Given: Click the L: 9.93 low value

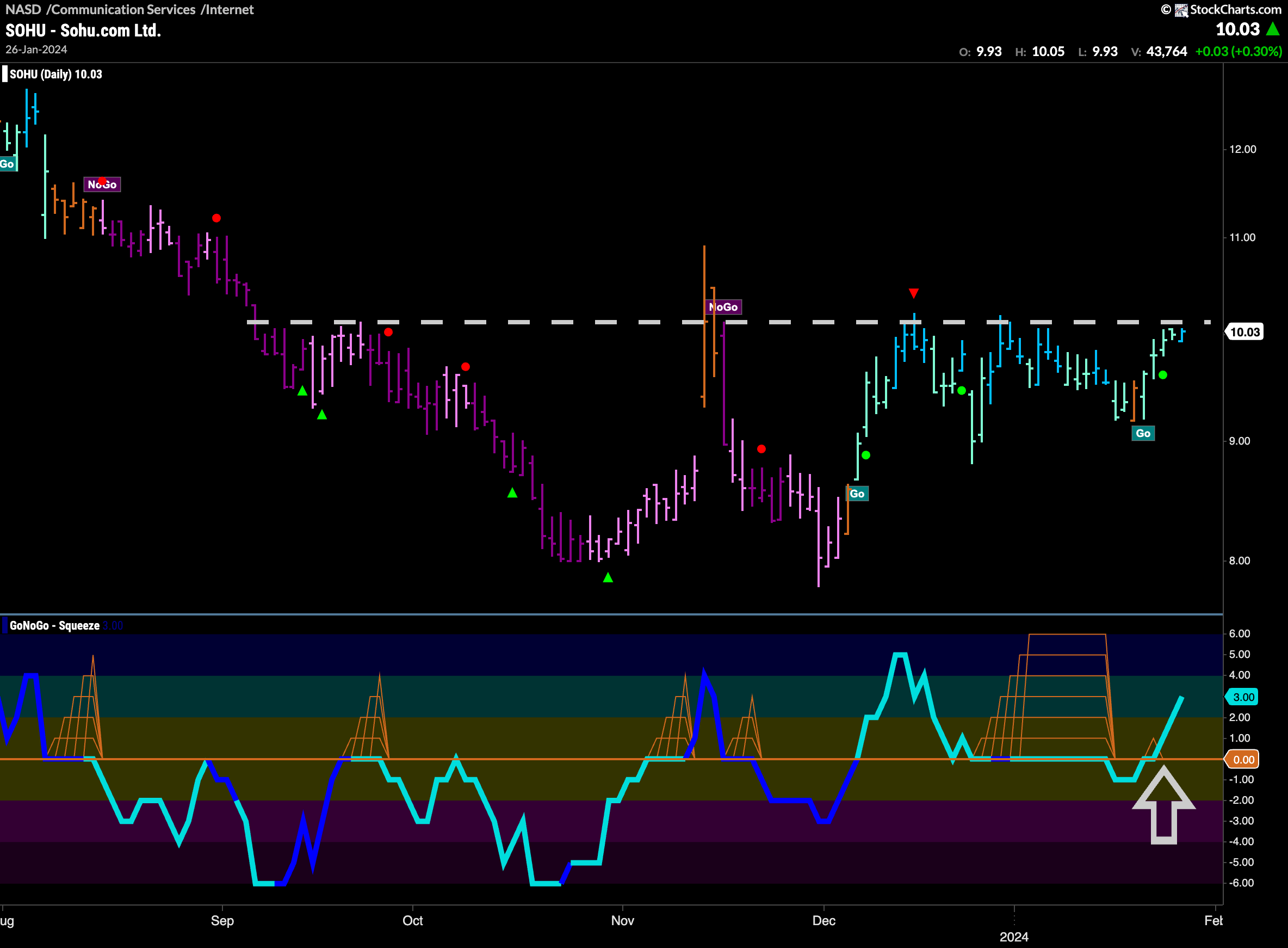Looking at the screenshot, I should pyautogui.click(x=1098, y=52).
